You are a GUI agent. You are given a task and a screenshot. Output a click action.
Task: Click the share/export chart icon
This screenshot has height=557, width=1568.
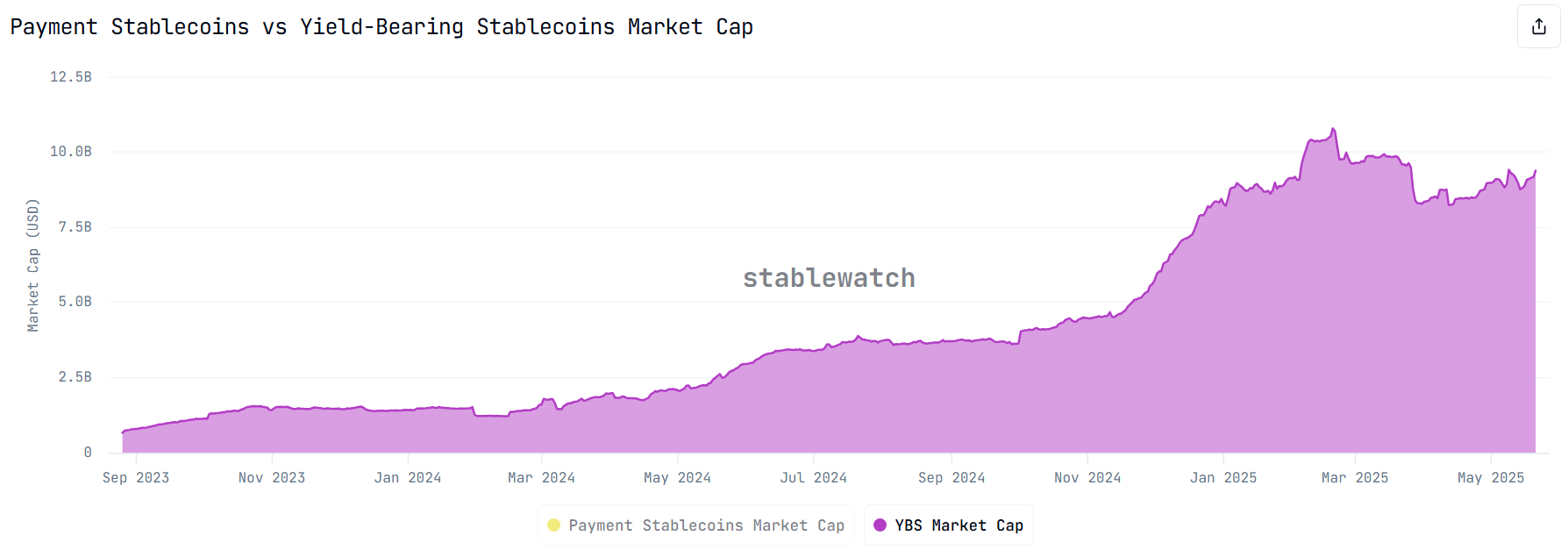pos(1538,26)
